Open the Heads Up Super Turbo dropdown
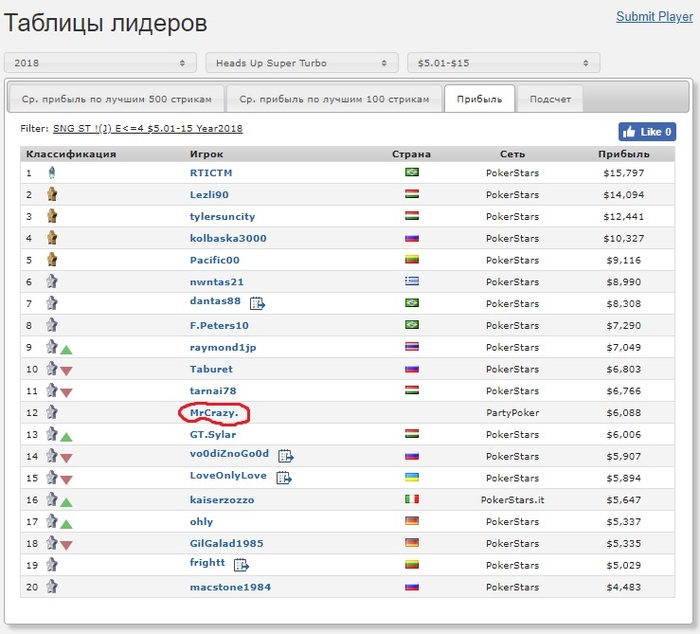700x634 pixels. [x=302, y=63]
